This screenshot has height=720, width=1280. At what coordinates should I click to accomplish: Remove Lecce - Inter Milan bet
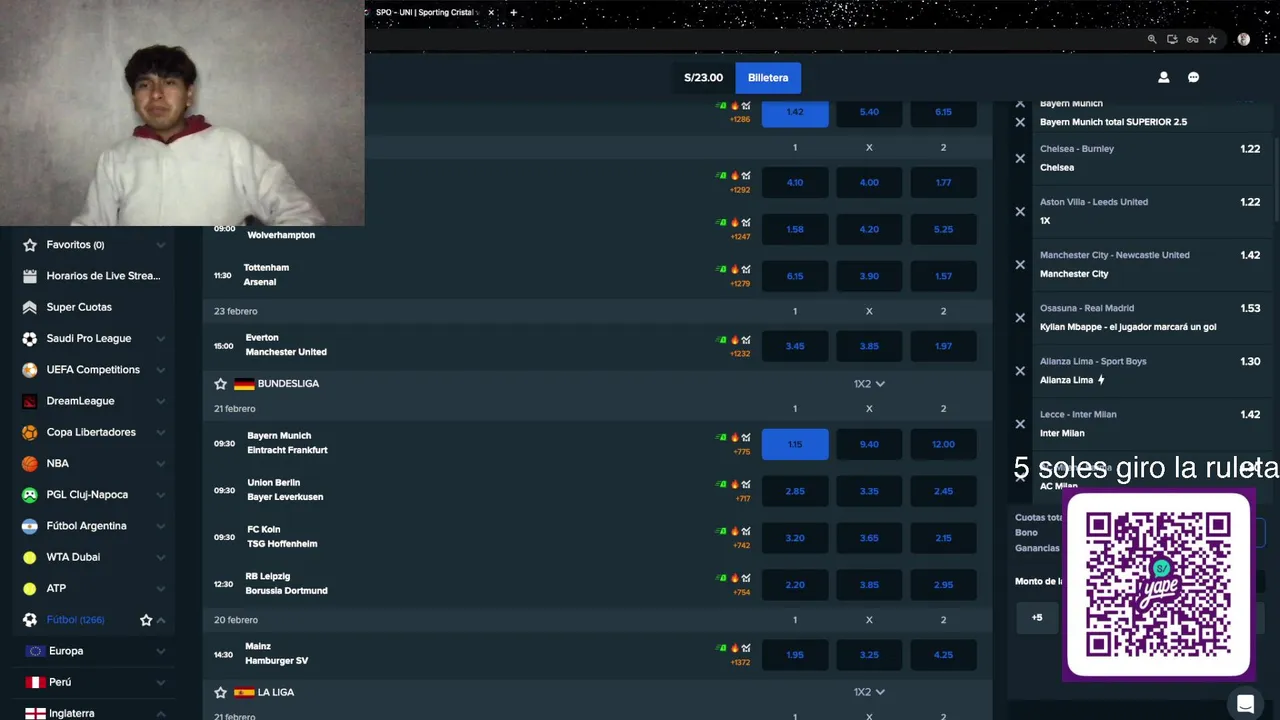(x=1020, y=423)
